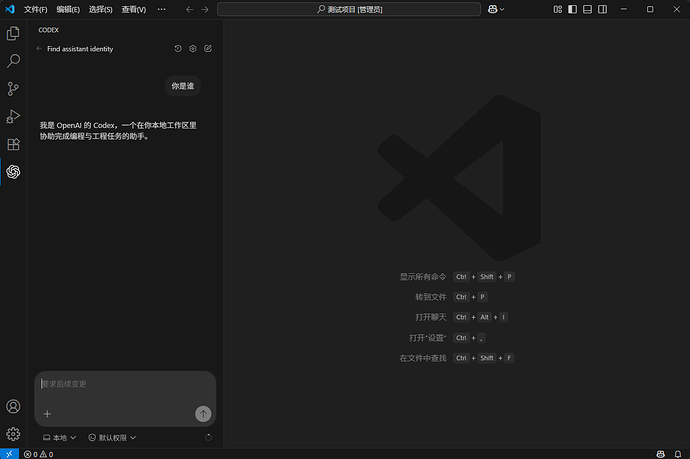Open the Explorer view in activity bar

pyautogui.click(x=13, y=33)
